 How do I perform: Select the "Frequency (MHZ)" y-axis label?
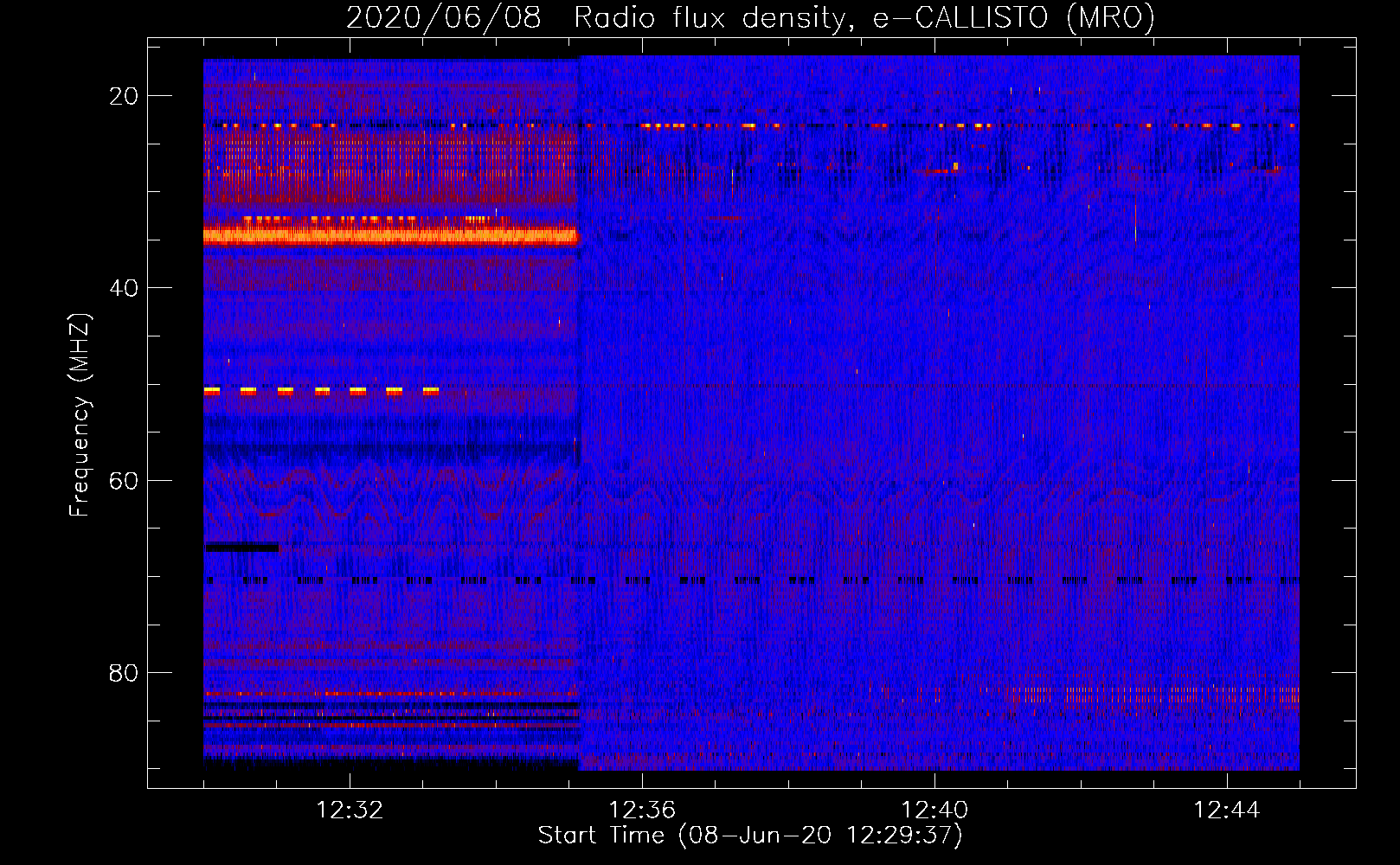tap(80, 415)
